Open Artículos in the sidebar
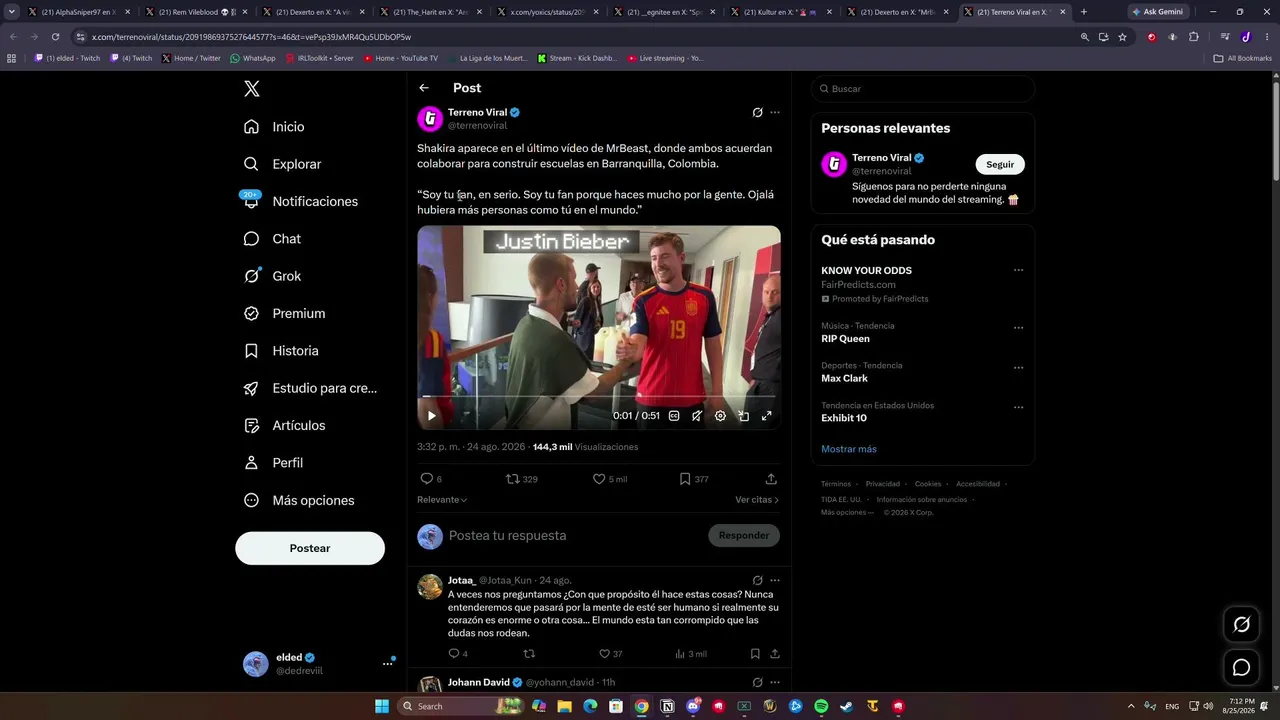 tap(285, 425)
